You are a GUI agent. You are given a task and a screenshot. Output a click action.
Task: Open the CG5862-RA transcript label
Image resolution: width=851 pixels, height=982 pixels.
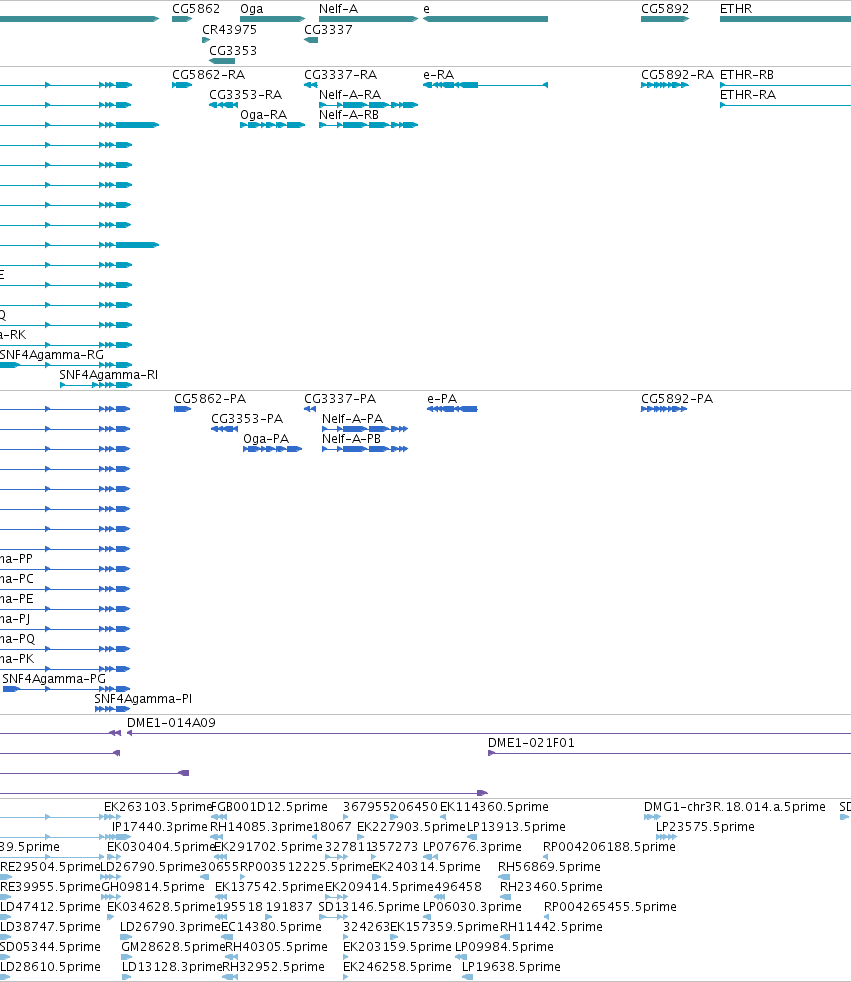209,75
